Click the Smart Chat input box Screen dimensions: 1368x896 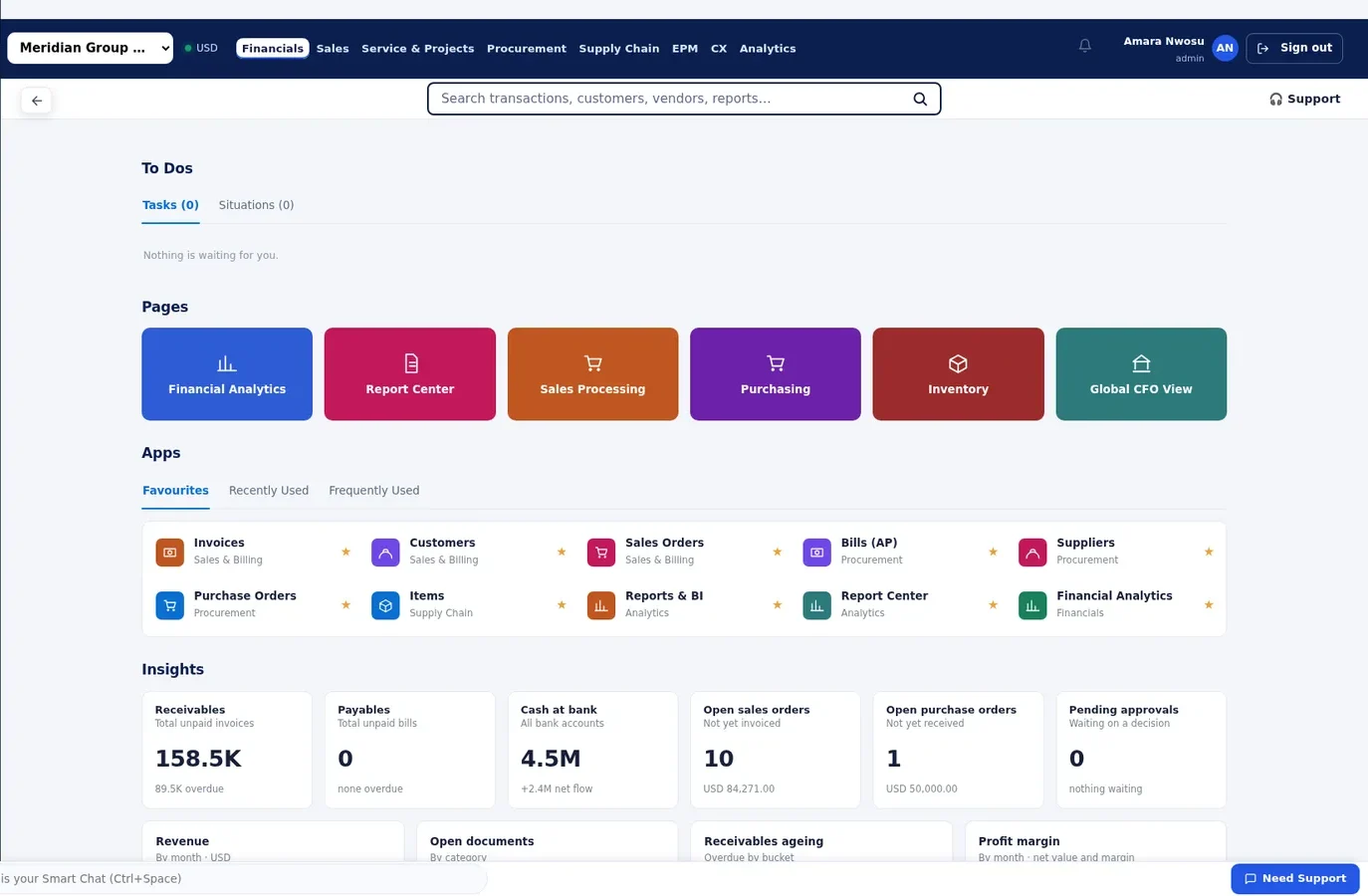[x=243, y=879]
